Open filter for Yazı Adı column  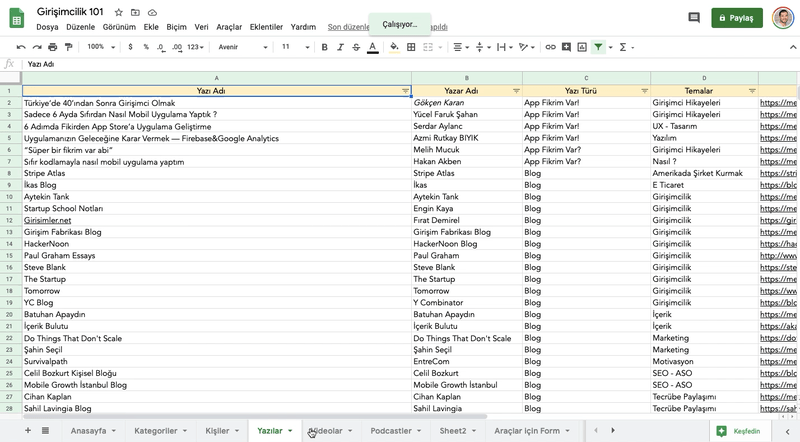click(x=406, y=91)
